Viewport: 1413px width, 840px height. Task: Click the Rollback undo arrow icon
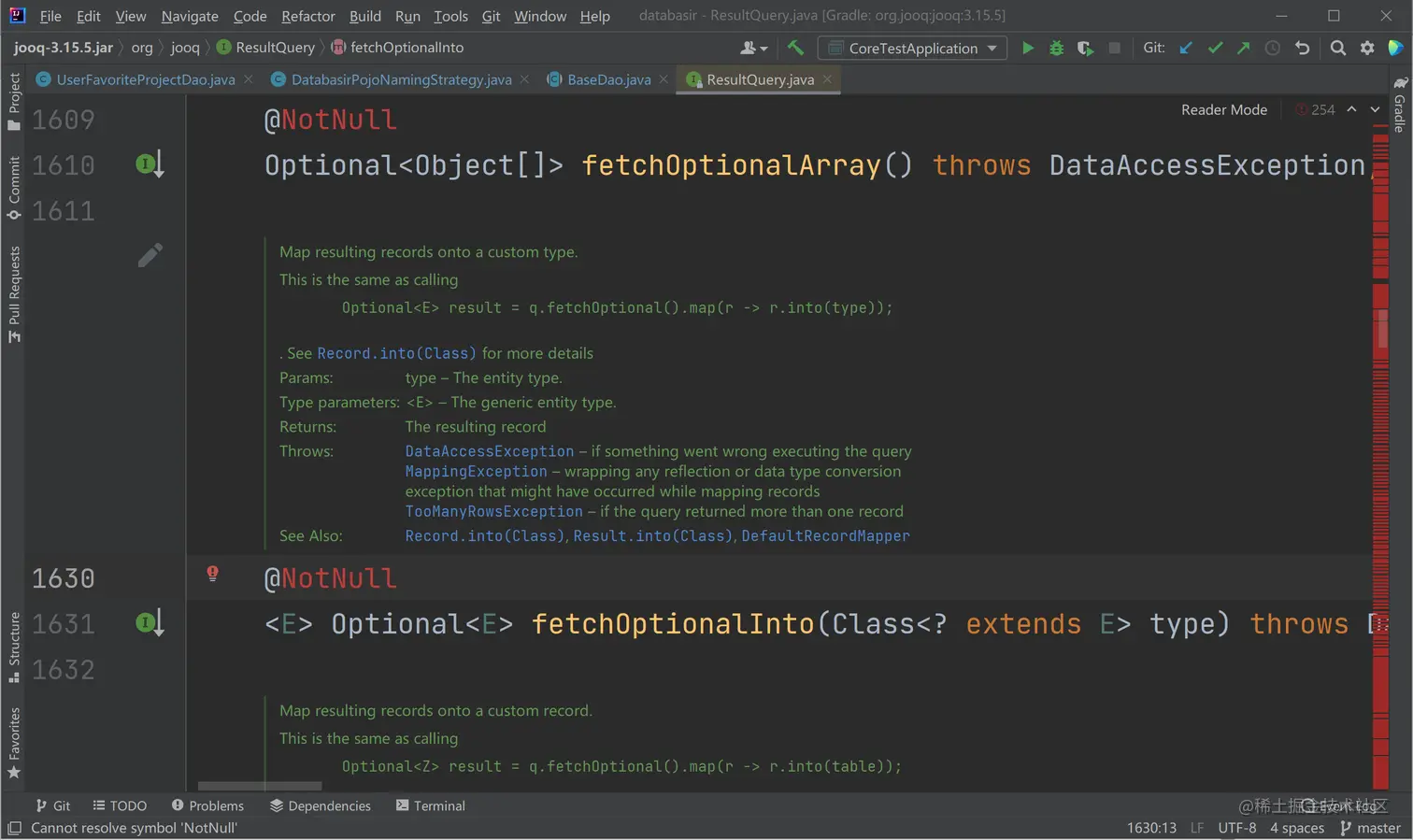[1302, 48]
